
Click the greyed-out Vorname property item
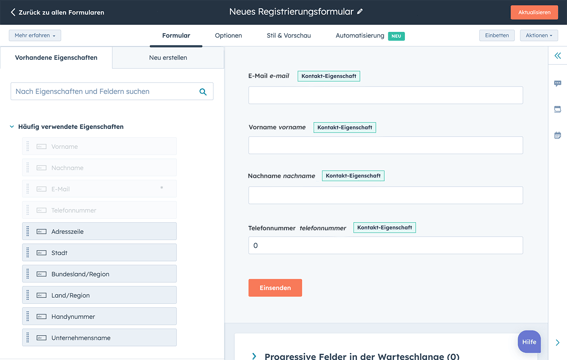point(99,146)
